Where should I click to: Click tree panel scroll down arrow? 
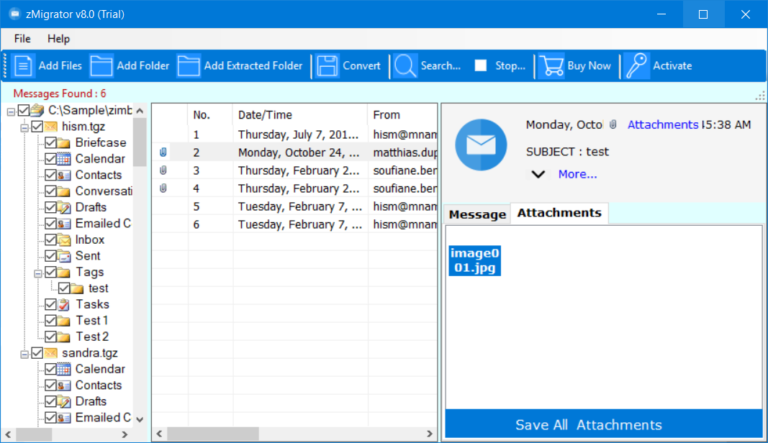pos(140,419)
